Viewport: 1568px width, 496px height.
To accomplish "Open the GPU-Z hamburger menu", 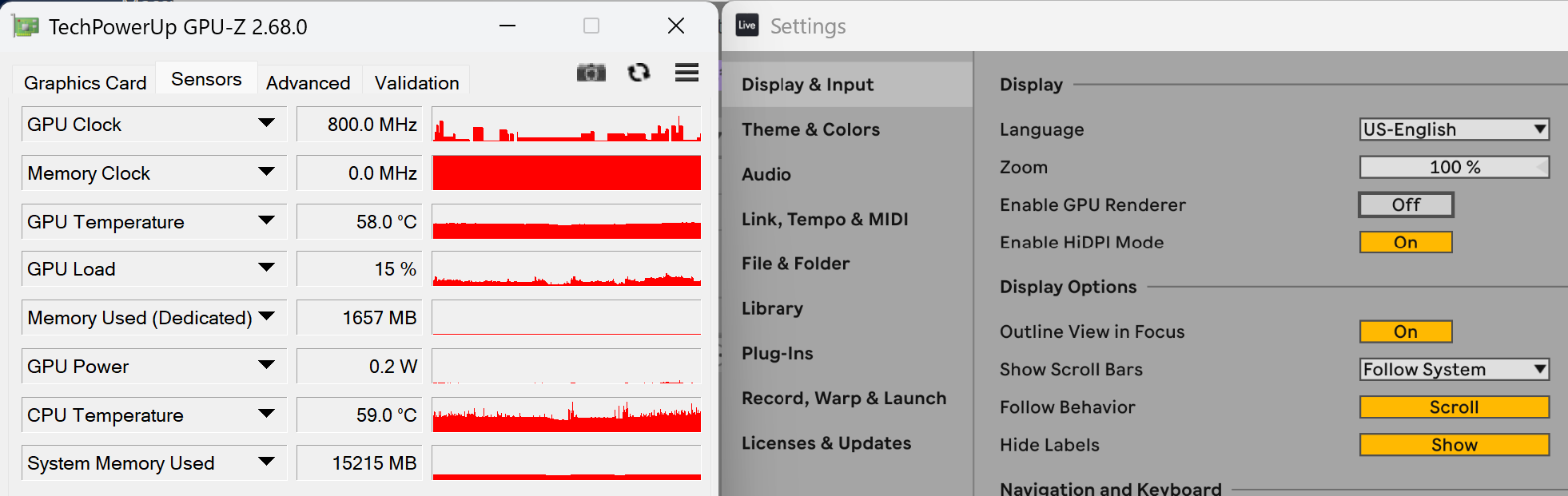I will coord(686,73).
